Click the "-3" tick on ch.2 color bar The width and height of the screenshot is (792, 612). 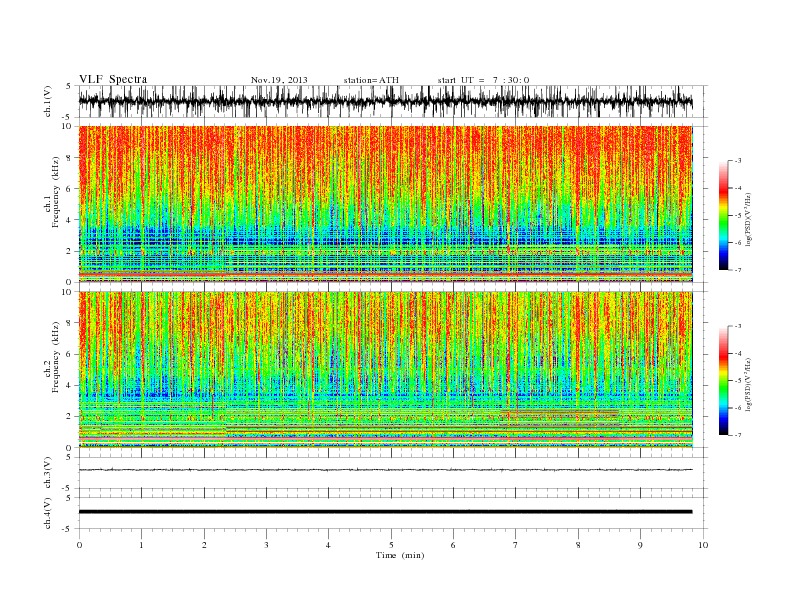pyautogui.click(x=737, y=326)
